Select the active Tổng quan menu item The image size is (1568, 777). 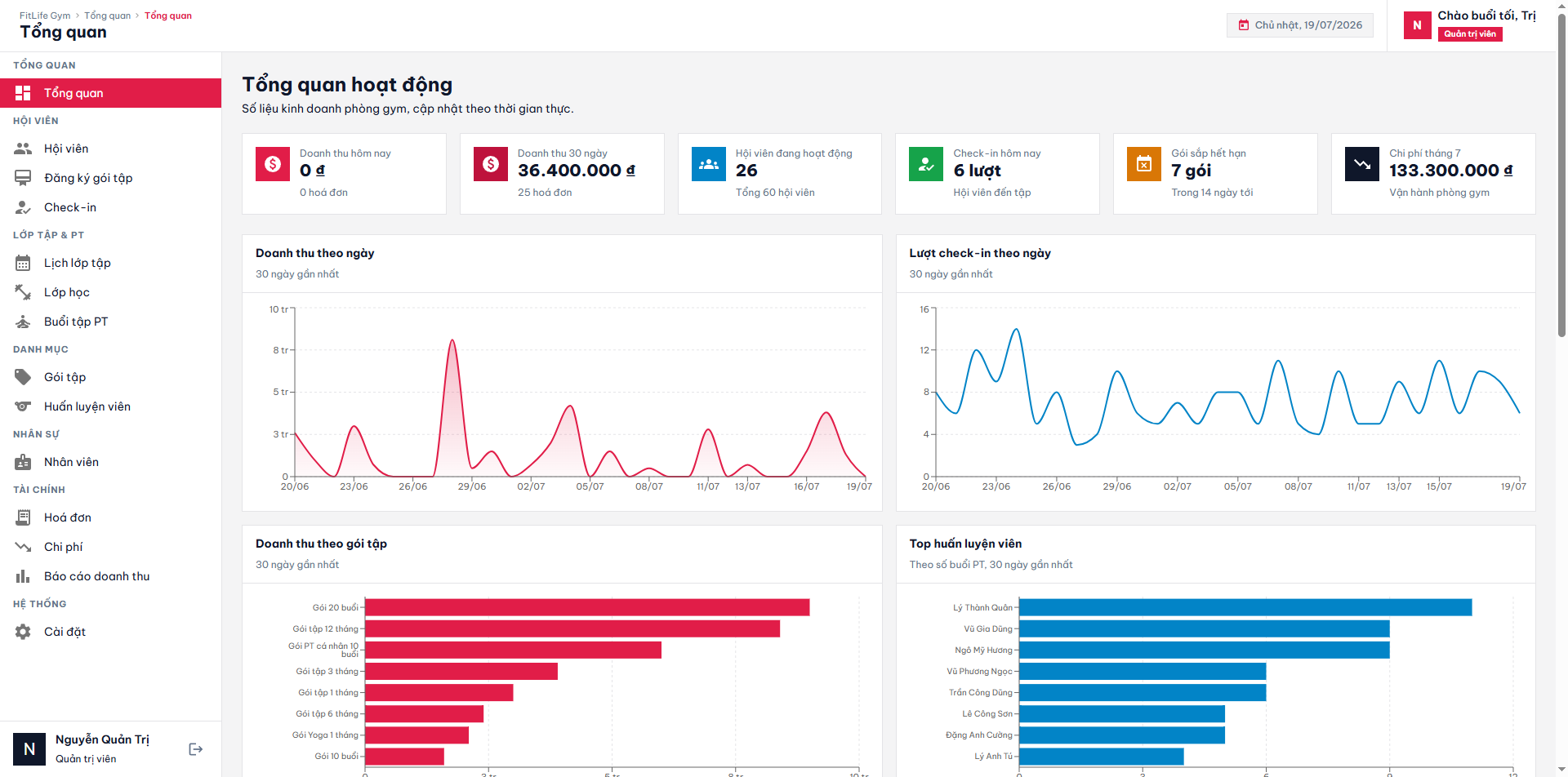110,93
